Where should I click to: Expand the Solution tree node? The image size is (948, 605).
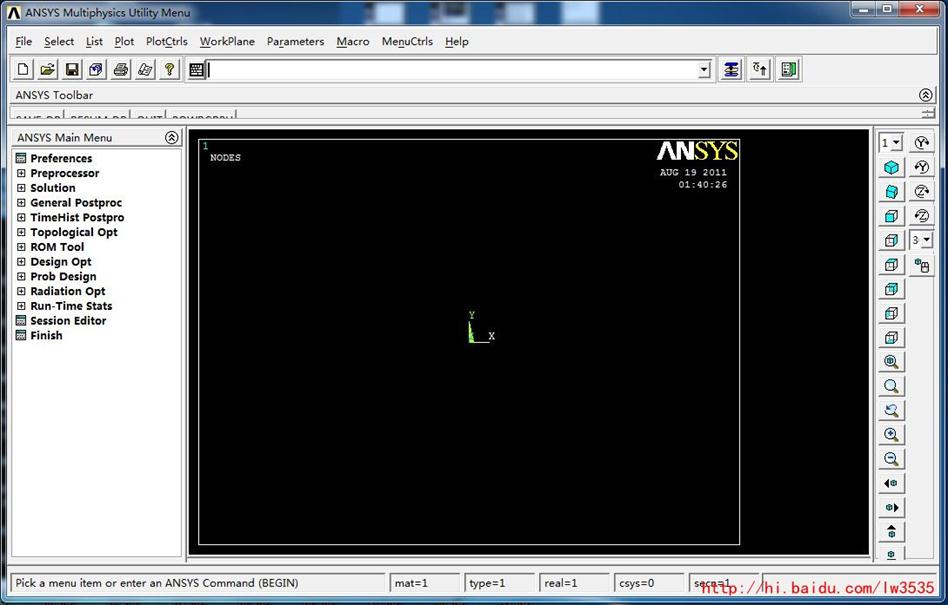tap(21, 188)
